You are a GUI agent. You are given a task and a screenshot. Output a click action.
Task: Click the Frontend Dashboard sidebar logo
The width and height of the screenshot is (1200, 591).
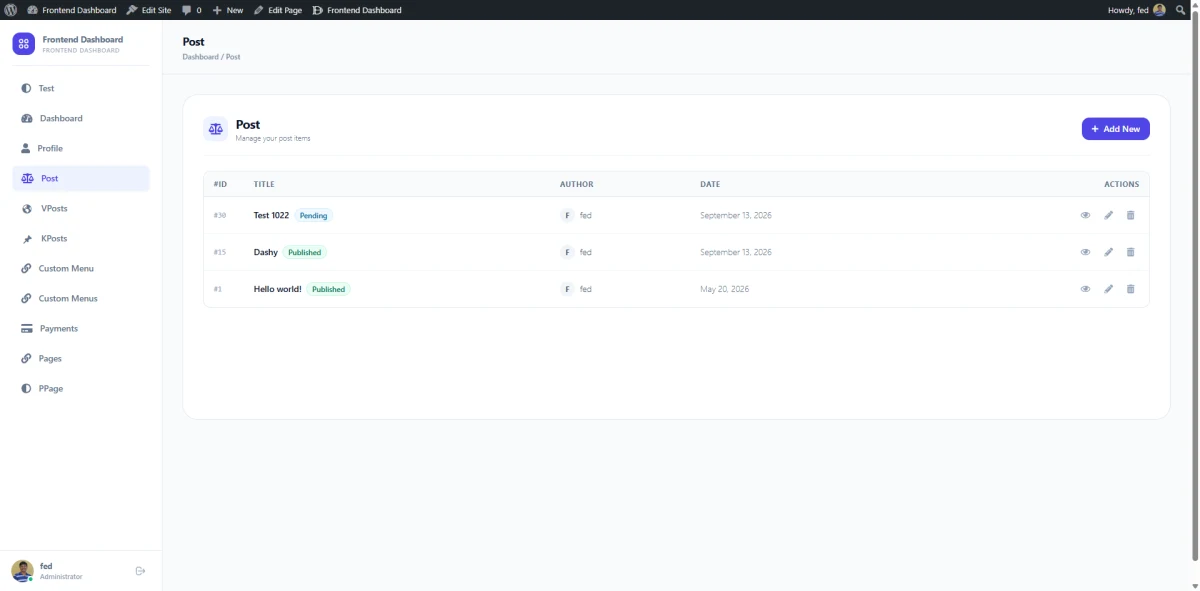click(x=23, y=44)
